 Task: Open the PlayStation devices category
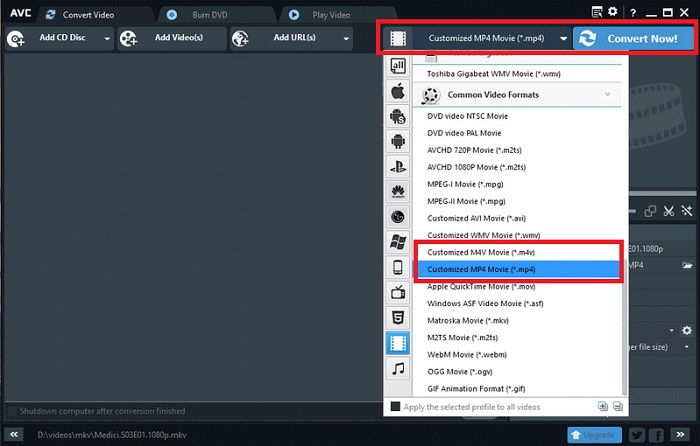click(x=398, y=167)
